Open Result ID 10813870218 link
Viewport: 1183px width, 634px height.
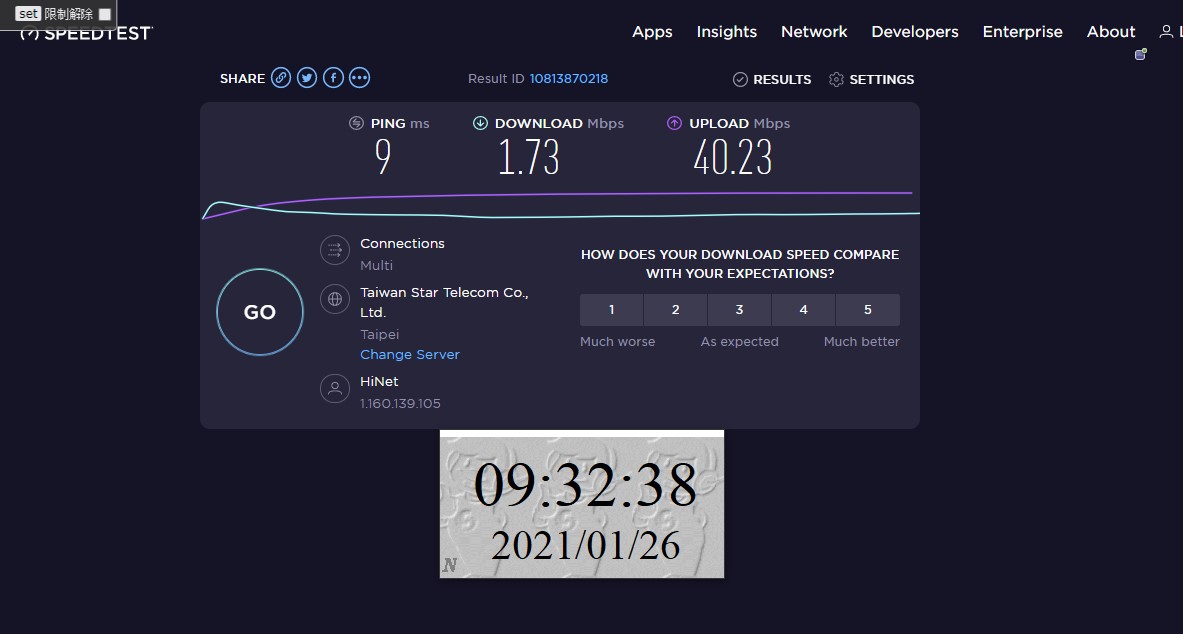click(569, 78)
